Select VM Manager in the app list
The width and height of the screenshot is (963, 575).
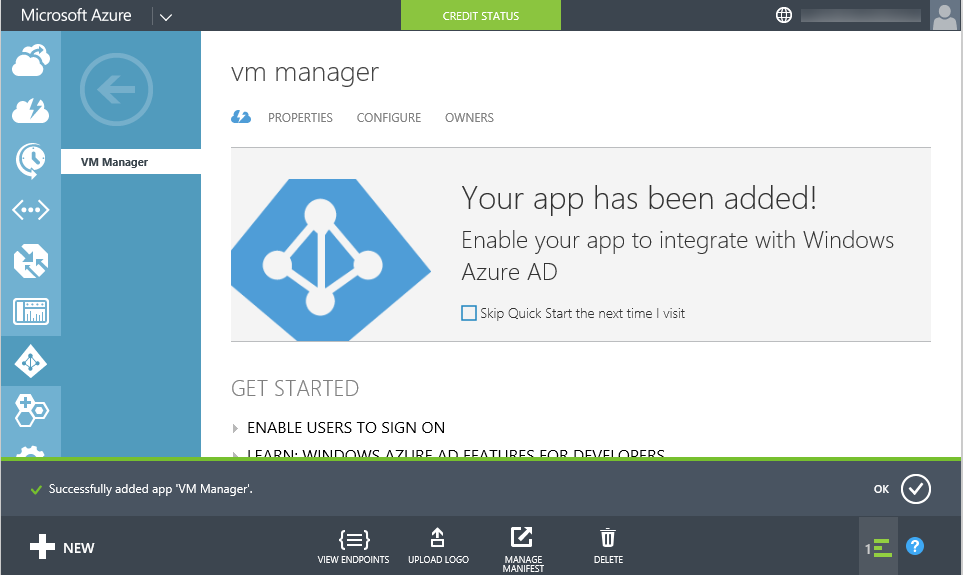pos(131,162)
